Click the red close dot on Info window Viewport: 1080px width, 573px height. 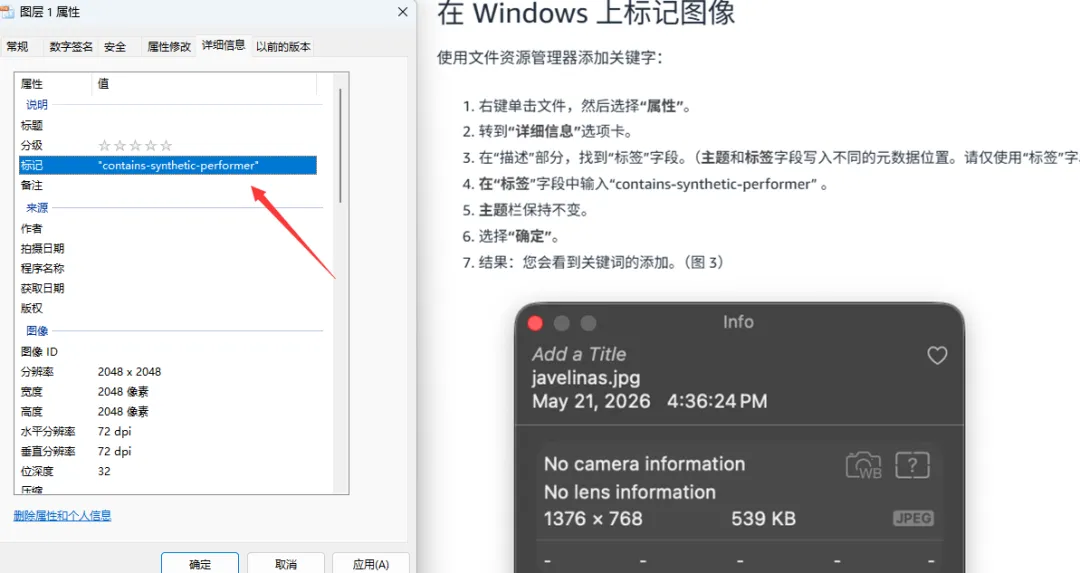click(535, 324)
